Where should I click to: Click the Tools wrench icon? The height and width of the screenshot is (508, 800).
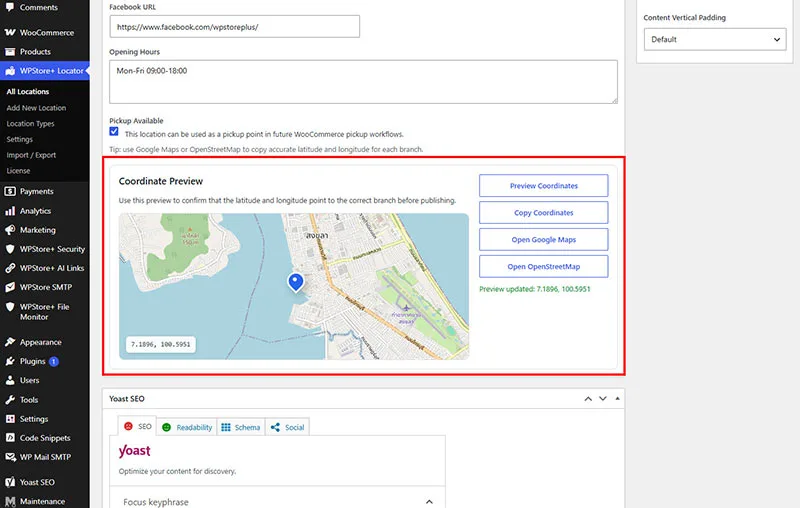click(x=10, y=400)
